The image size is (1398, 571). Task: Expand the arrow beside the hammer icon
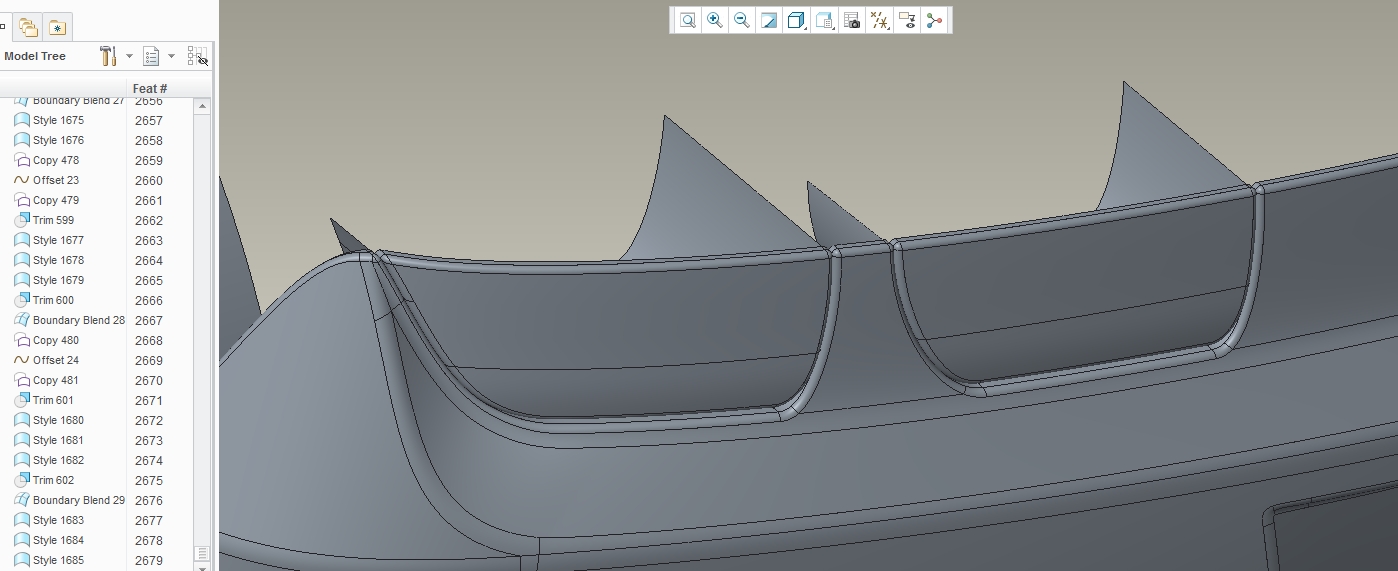[129, 57]
